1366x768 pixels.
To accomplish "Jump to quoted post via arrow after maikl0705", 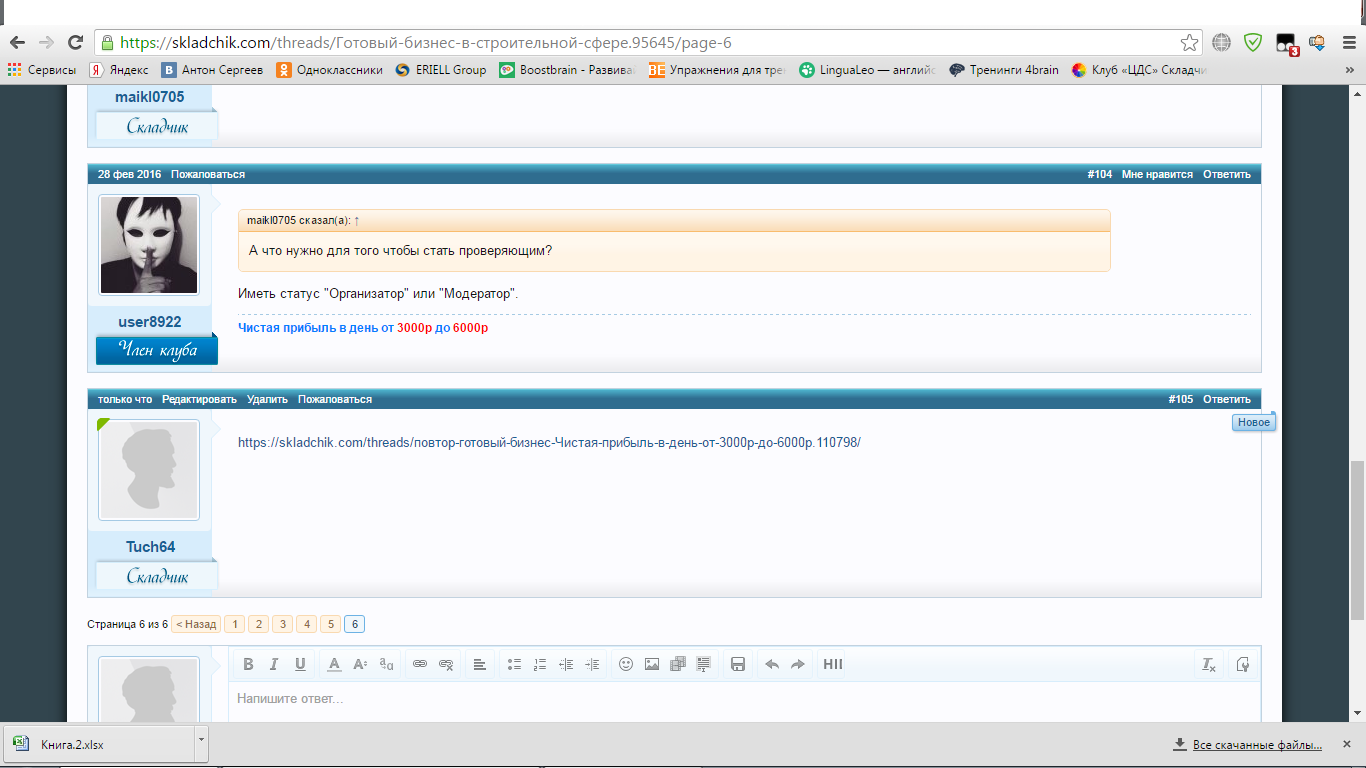I will [x=357, y=220].
